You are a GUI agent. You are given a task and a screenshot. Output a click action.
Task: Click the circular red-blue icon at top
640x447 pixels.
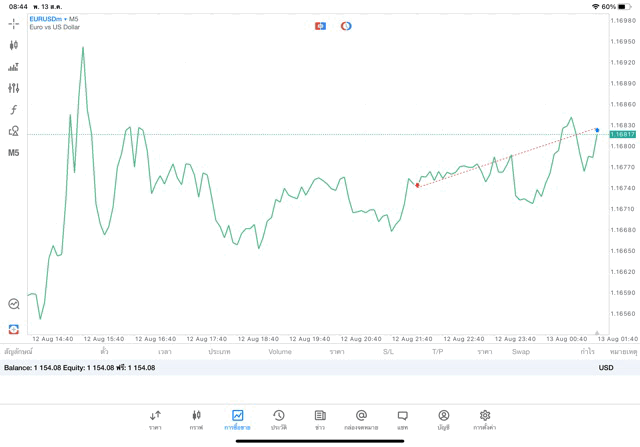coord(346,26)
